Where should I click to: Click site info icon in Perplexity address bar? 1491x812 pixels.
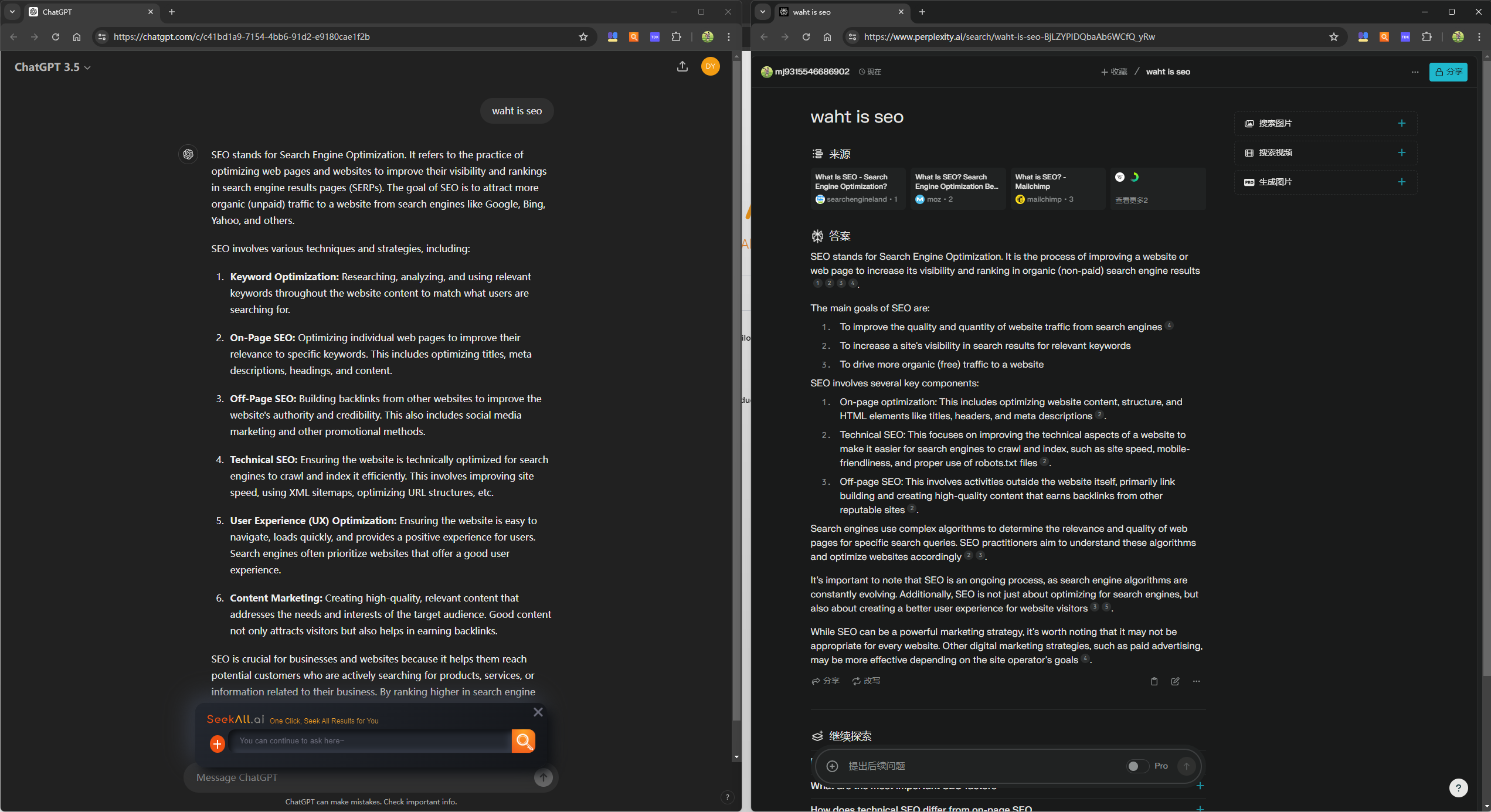tap(853, 37)
